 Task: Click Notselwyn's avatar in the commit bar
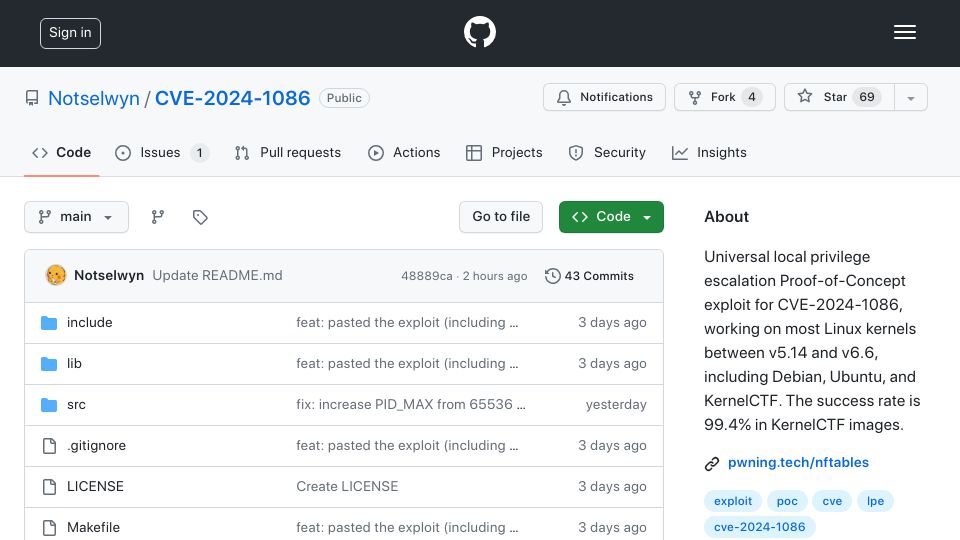[56, 276]
